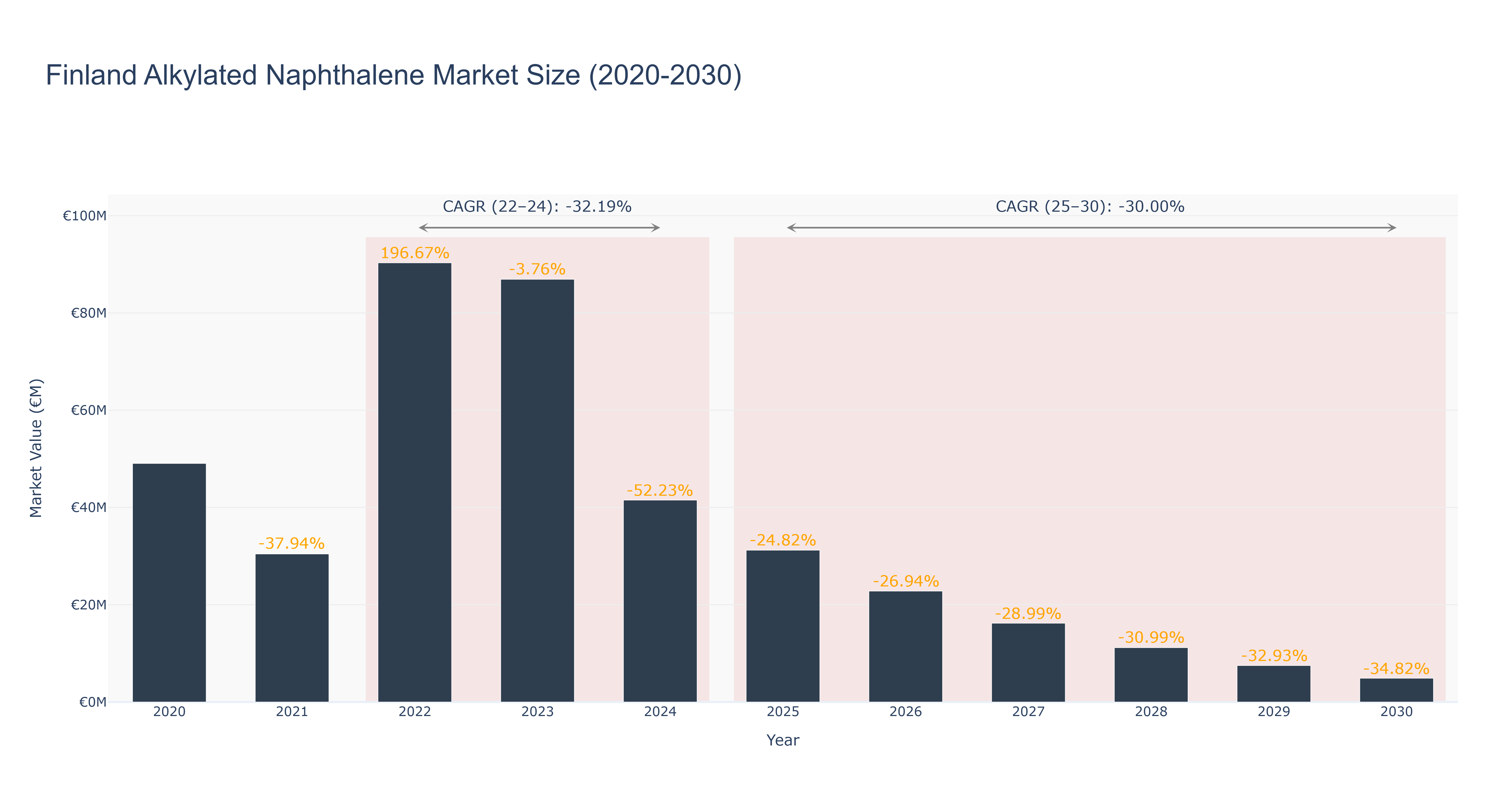Click the 2029 x-axis tick label
The width and height of the screenshot is (1512, 810).
(x=1274, y=712)
